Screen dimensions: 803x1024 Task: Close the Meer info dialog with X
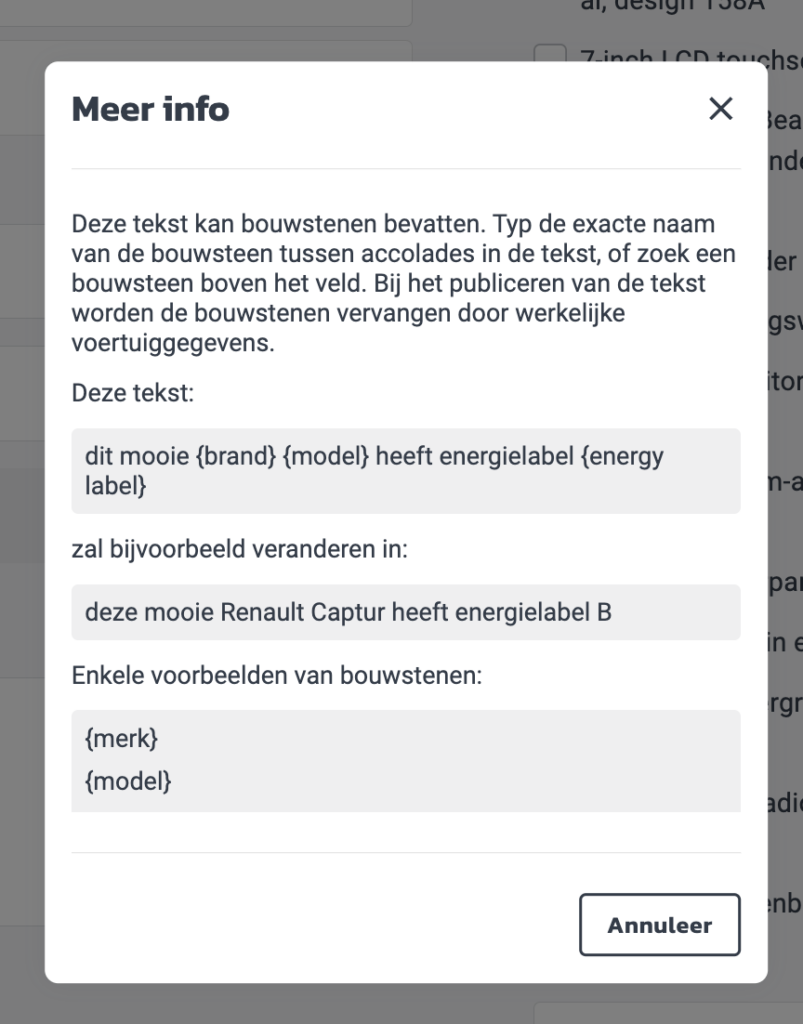(720, 109)
